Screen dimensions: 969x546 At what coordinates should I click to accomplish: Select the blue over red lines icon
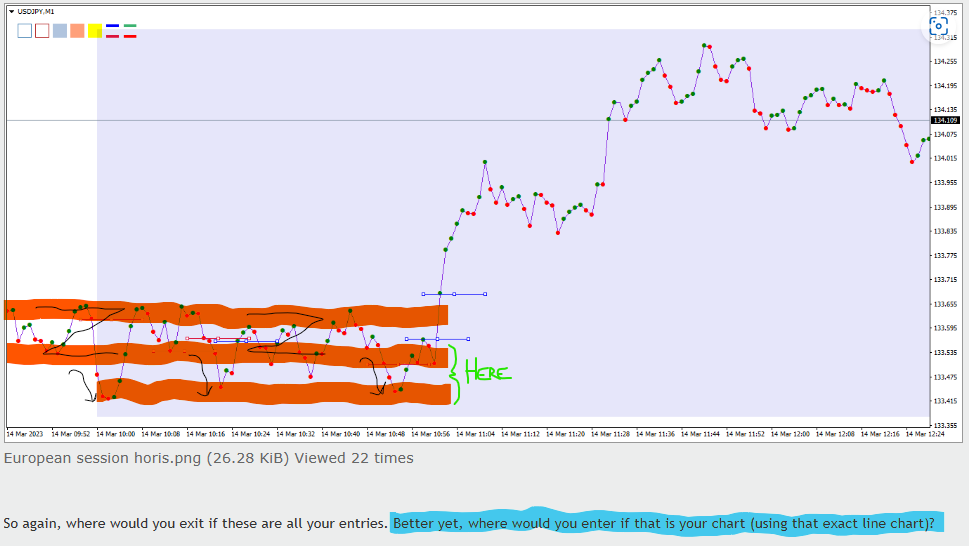pyautogui.click(x=112, y=31)
